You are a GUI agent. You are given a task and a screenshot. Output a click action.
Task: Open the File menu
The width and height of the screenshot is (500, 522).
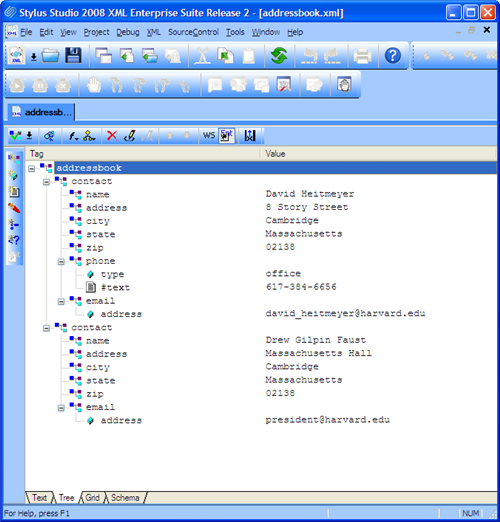pyautogui.click(x=26, y=32)
